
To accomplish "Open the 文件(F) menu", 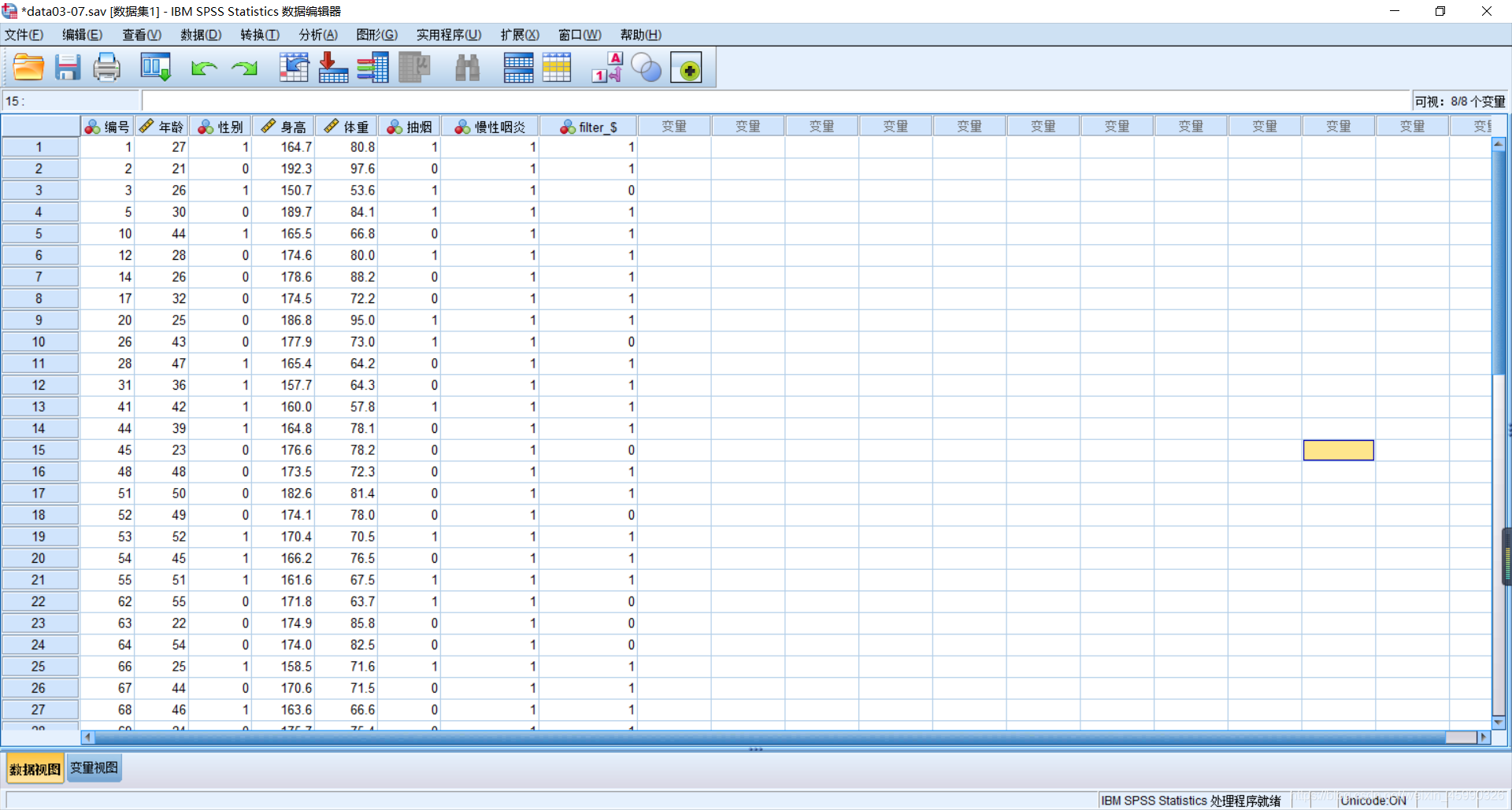I will point(24,35).
